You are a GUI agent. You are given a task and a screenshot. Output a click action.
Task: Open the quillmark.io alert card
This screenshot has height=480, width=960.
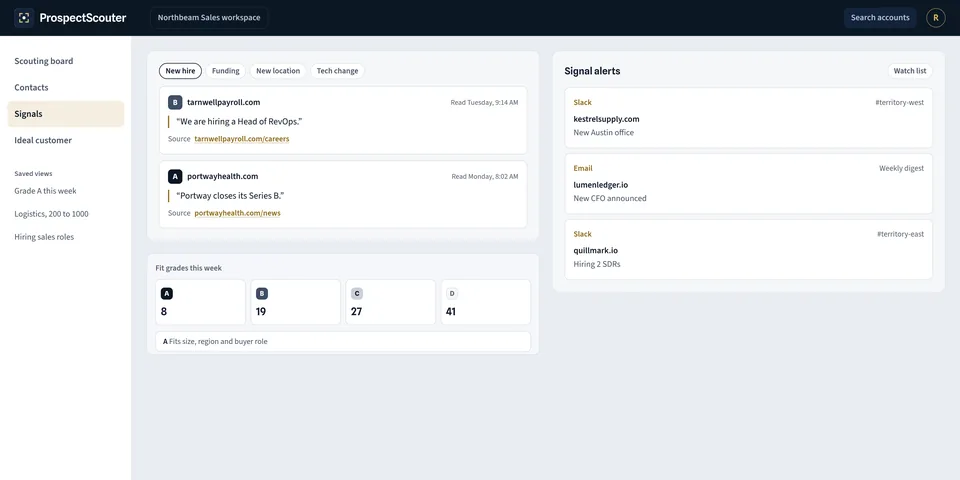[748, 249]
